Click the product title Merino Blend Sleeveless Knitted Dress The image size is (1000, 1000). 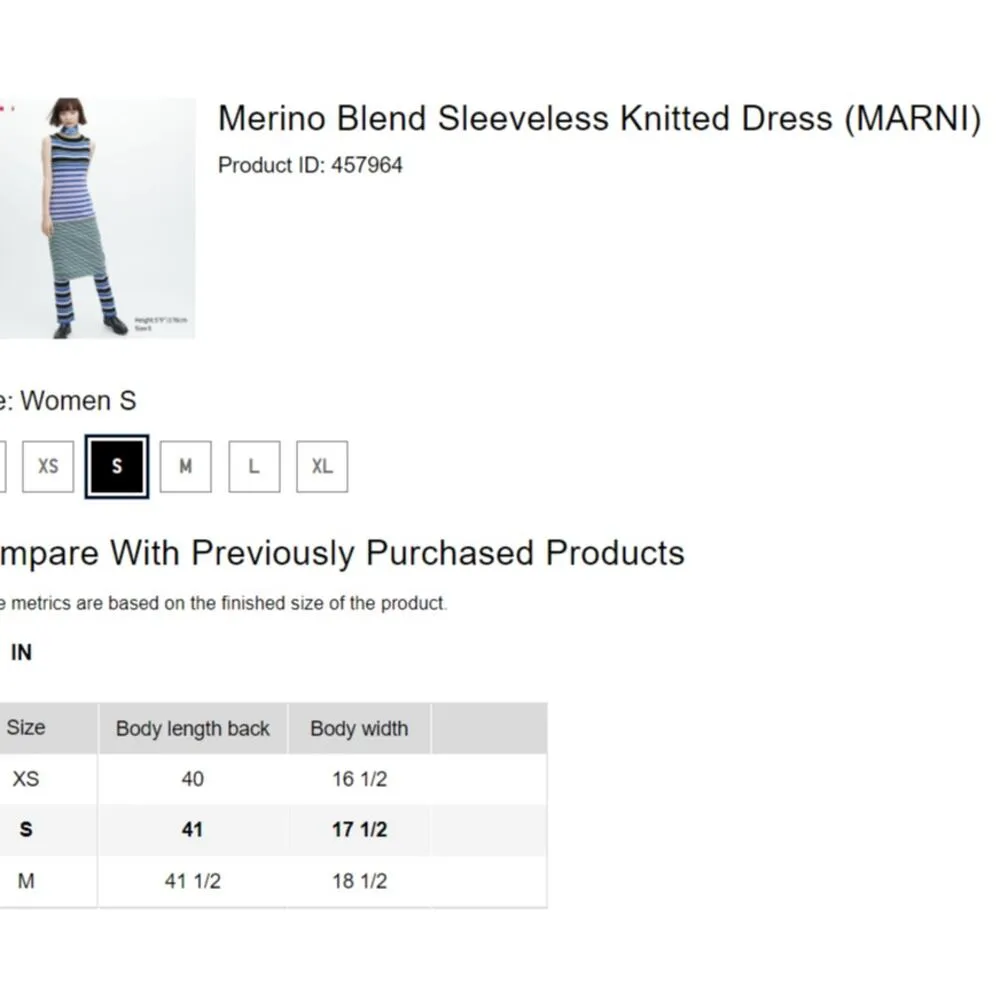[x=600, y=118]
